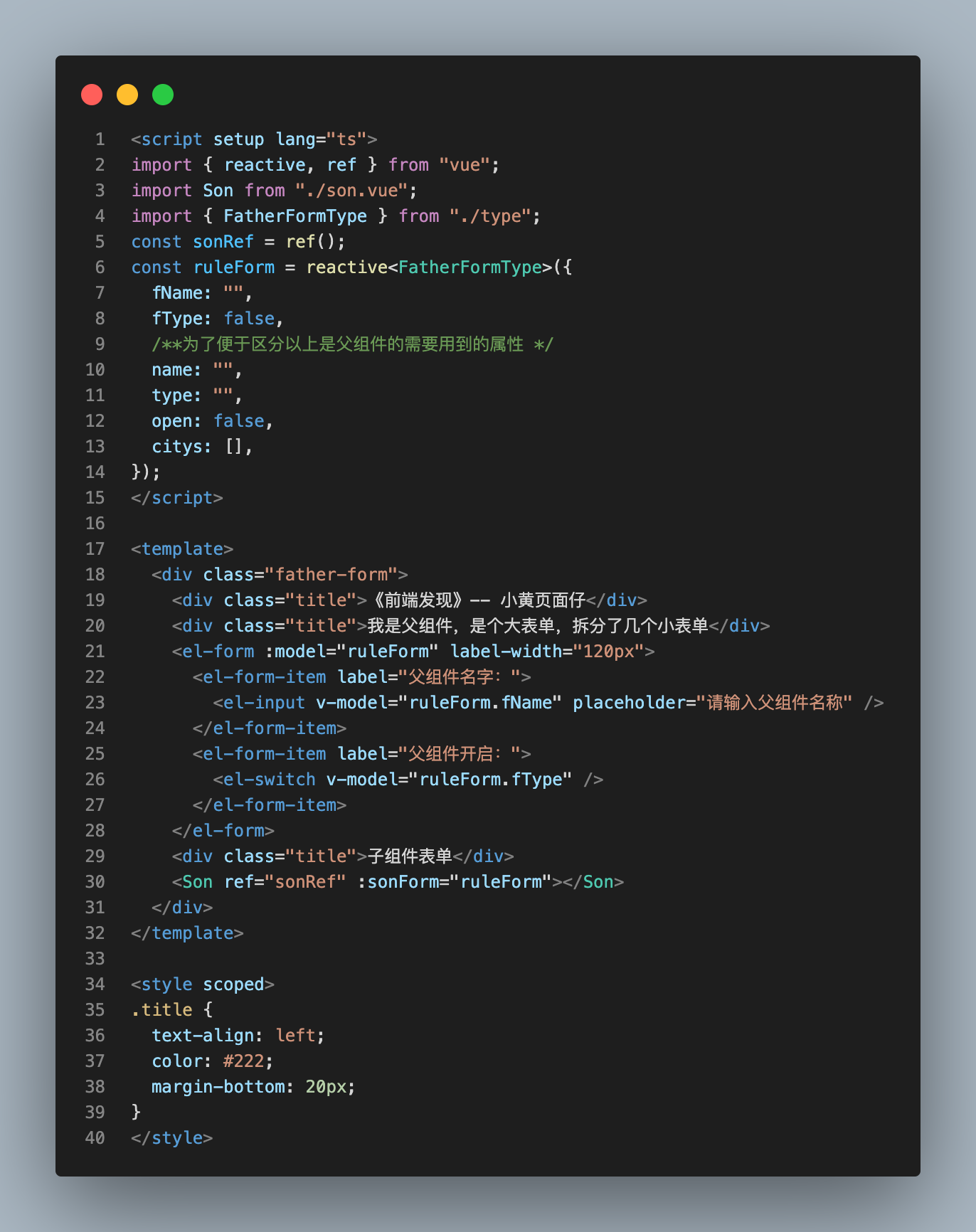Click the el-form-item labeled '父组件名字:'
Image resolution: width=976 pixels, height=1232 pixels.
(x=362, y=677)
